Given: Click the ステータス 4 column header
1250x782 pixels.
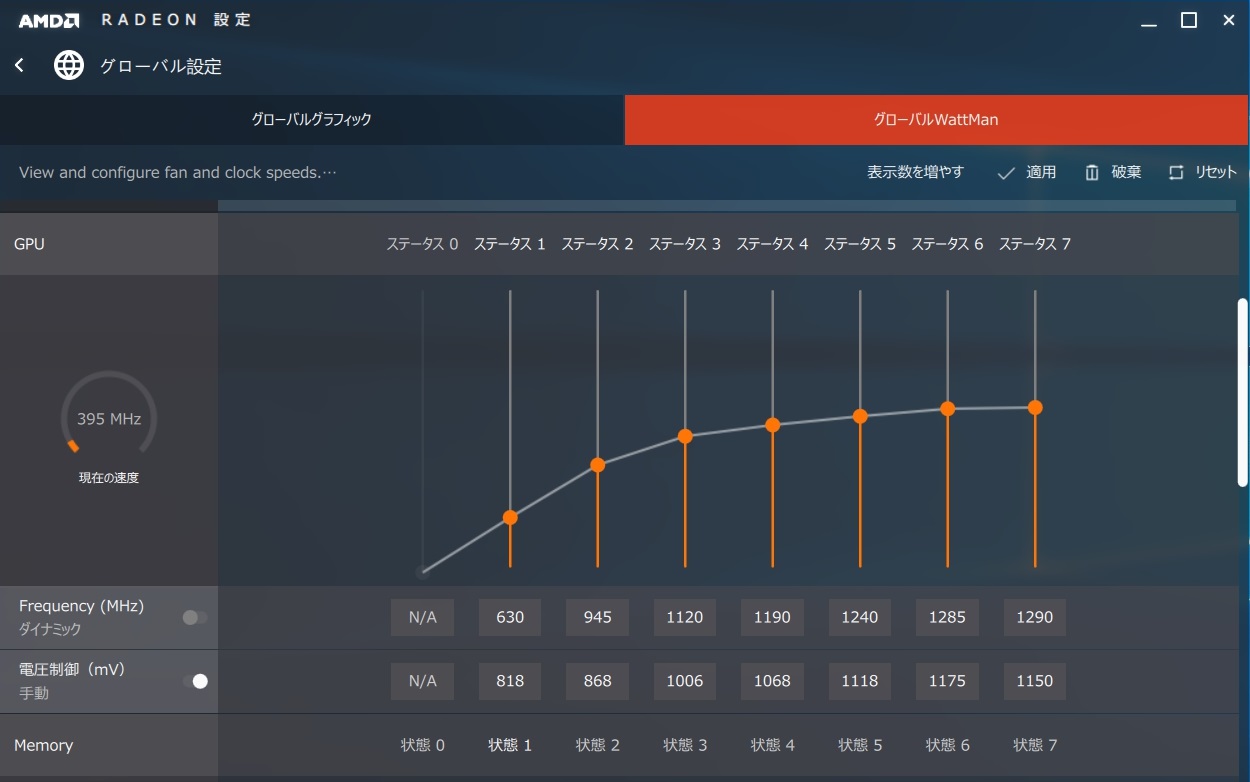Looking at the screenshot, I should (773, 244).
